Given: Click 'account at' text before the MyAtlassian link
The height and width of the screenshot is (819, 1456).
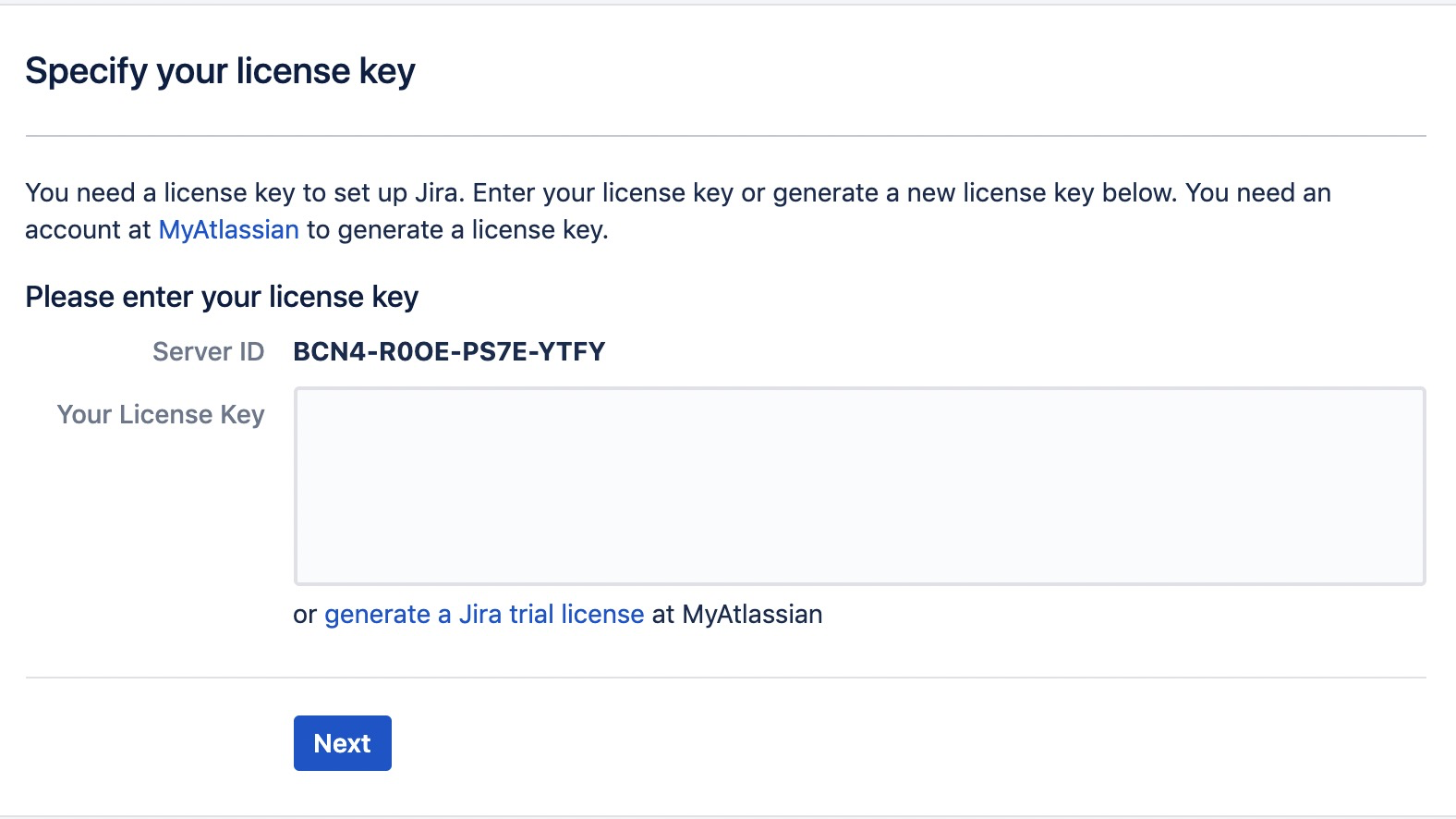Looking at the screenshot, I should [x=88, y=230].
